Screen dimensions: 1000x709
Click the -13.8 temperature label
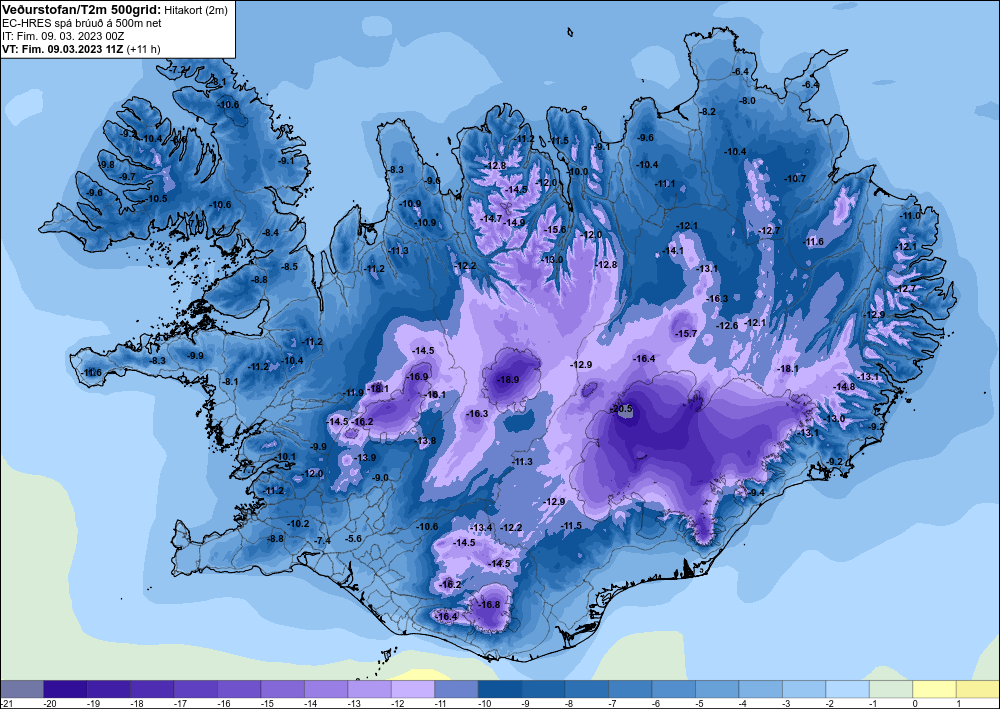click(426, 441)
